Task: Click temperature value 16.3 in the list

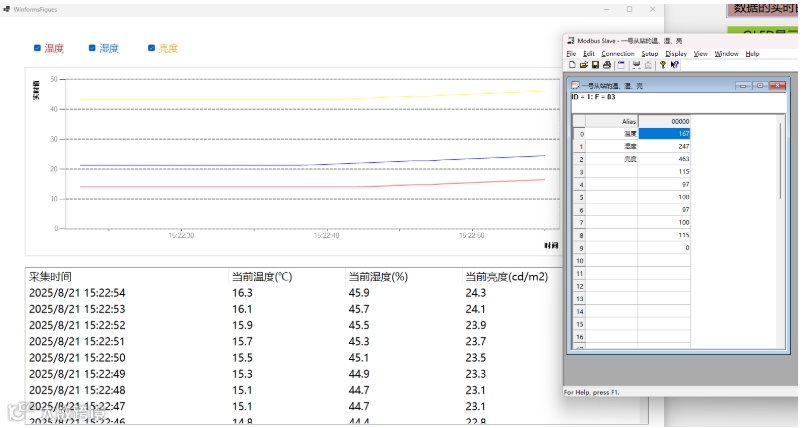Action: 242,293
